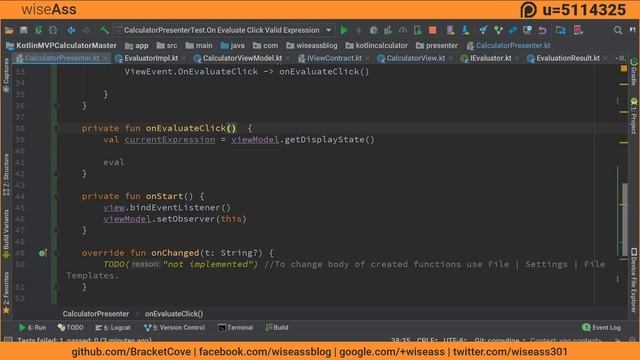Viewport: 640px width, 360px height.
Task: Collapse onStart function fold marker
Action: click(x=57, y=196)
